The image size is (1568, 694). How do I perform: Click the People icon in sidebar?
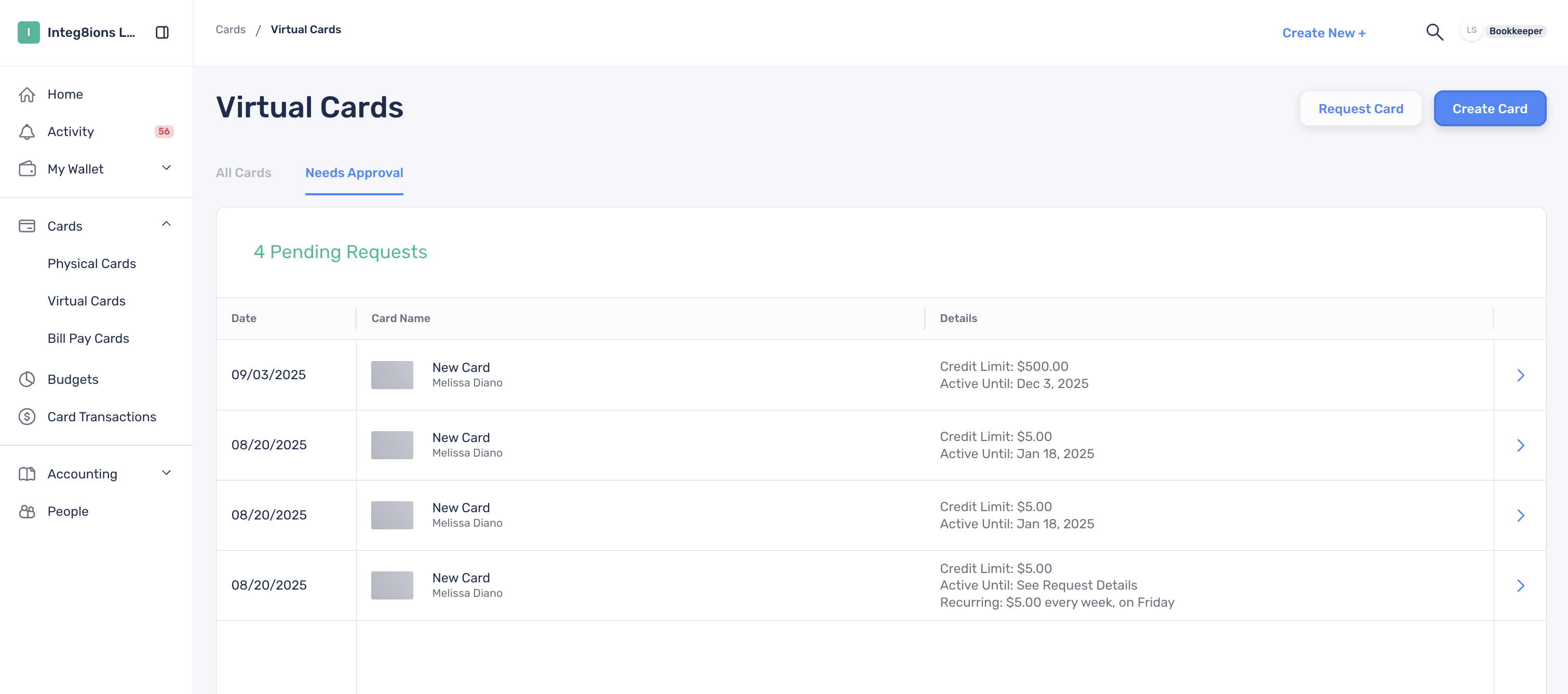pos(27,511)
